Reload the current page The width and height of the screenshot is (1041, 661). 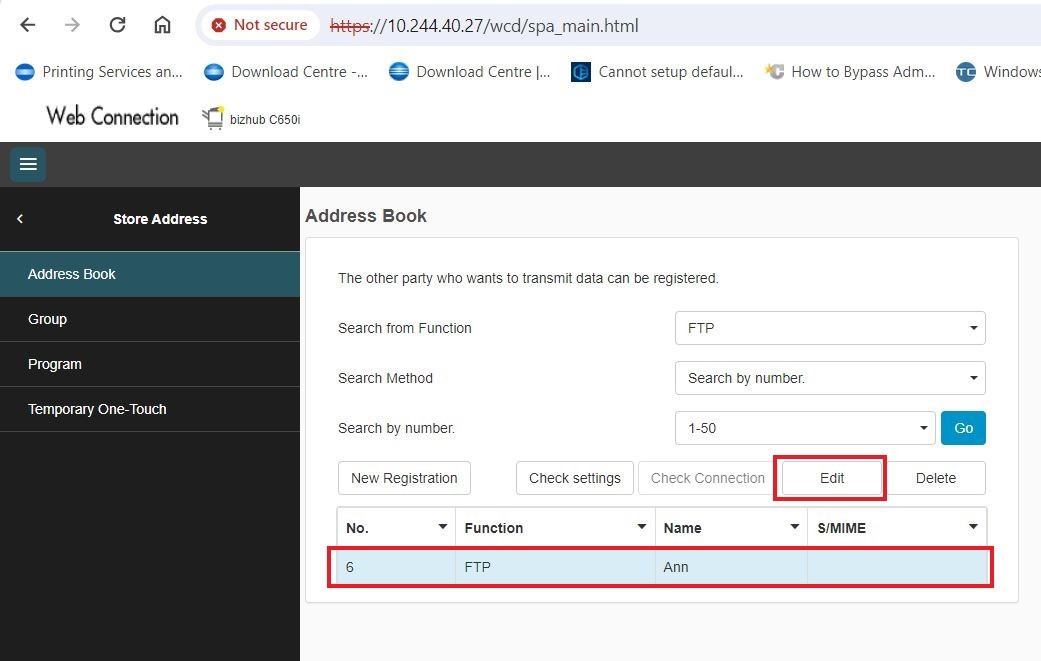point(117,25)
